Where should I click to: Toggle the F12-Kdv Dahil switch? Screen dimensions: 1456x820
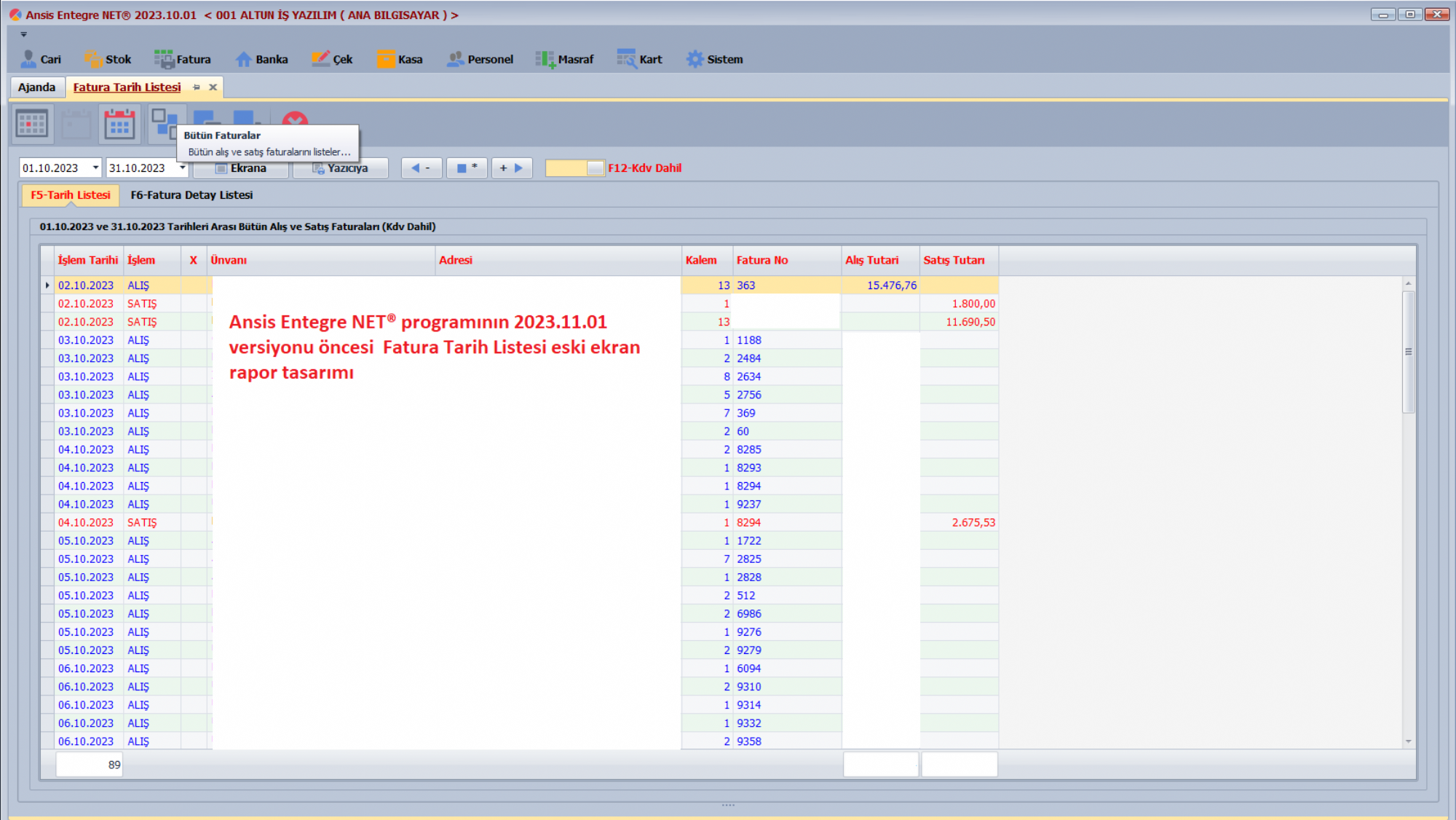pos(575,168)
